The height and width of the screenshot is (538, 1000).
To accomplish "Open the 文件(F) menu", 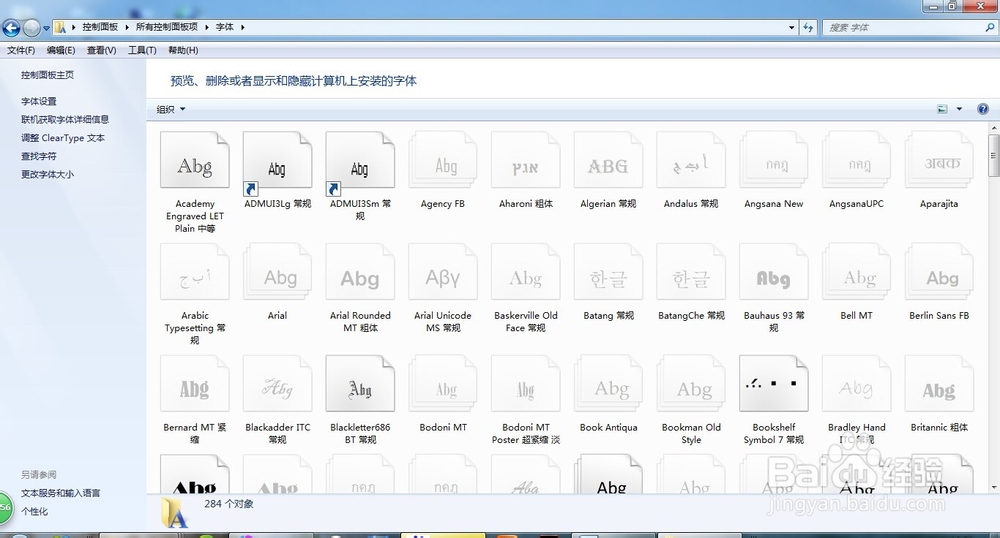I will (x=21, y=50).
